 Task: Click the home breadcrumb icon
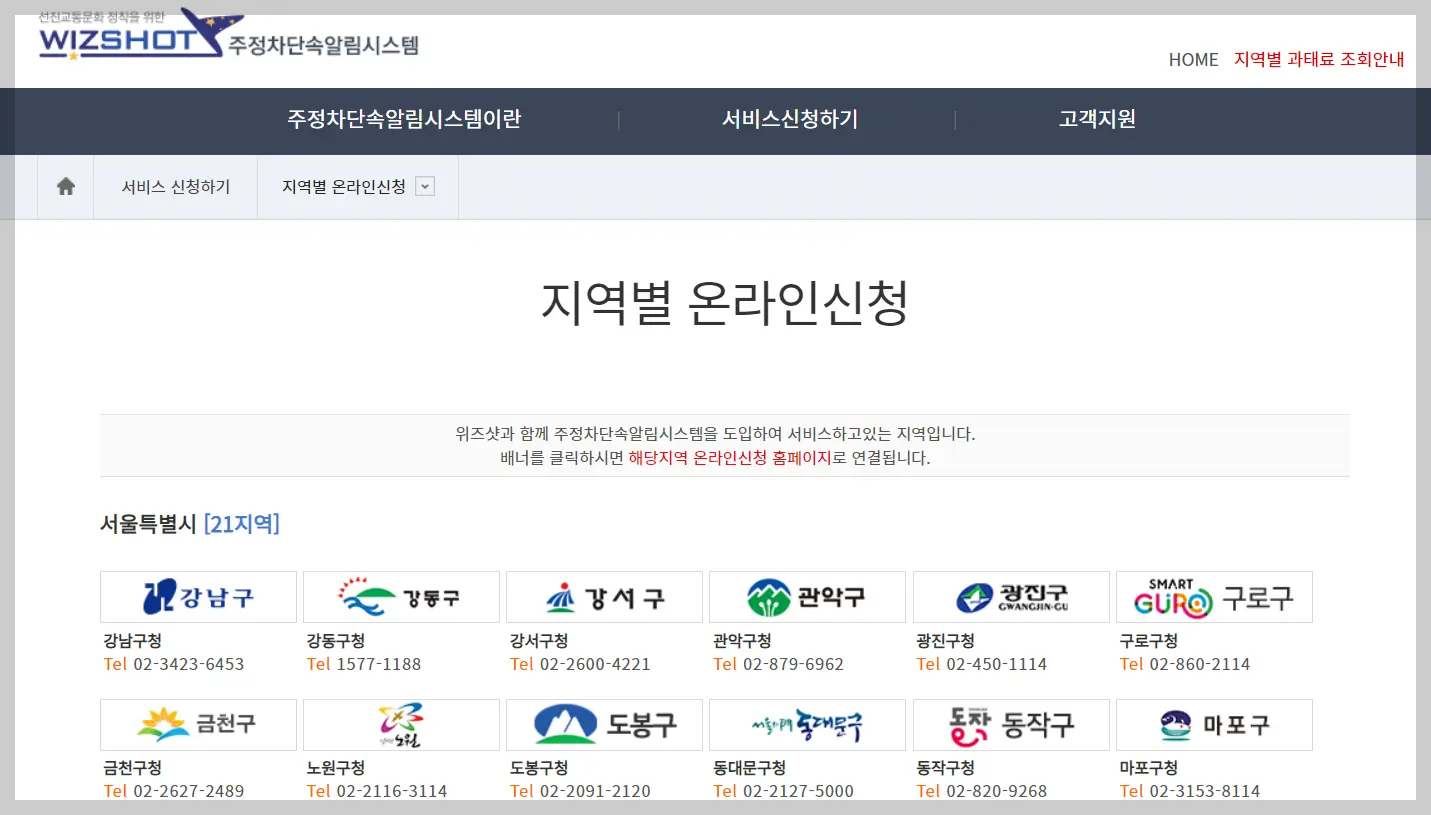pos(64,186)
